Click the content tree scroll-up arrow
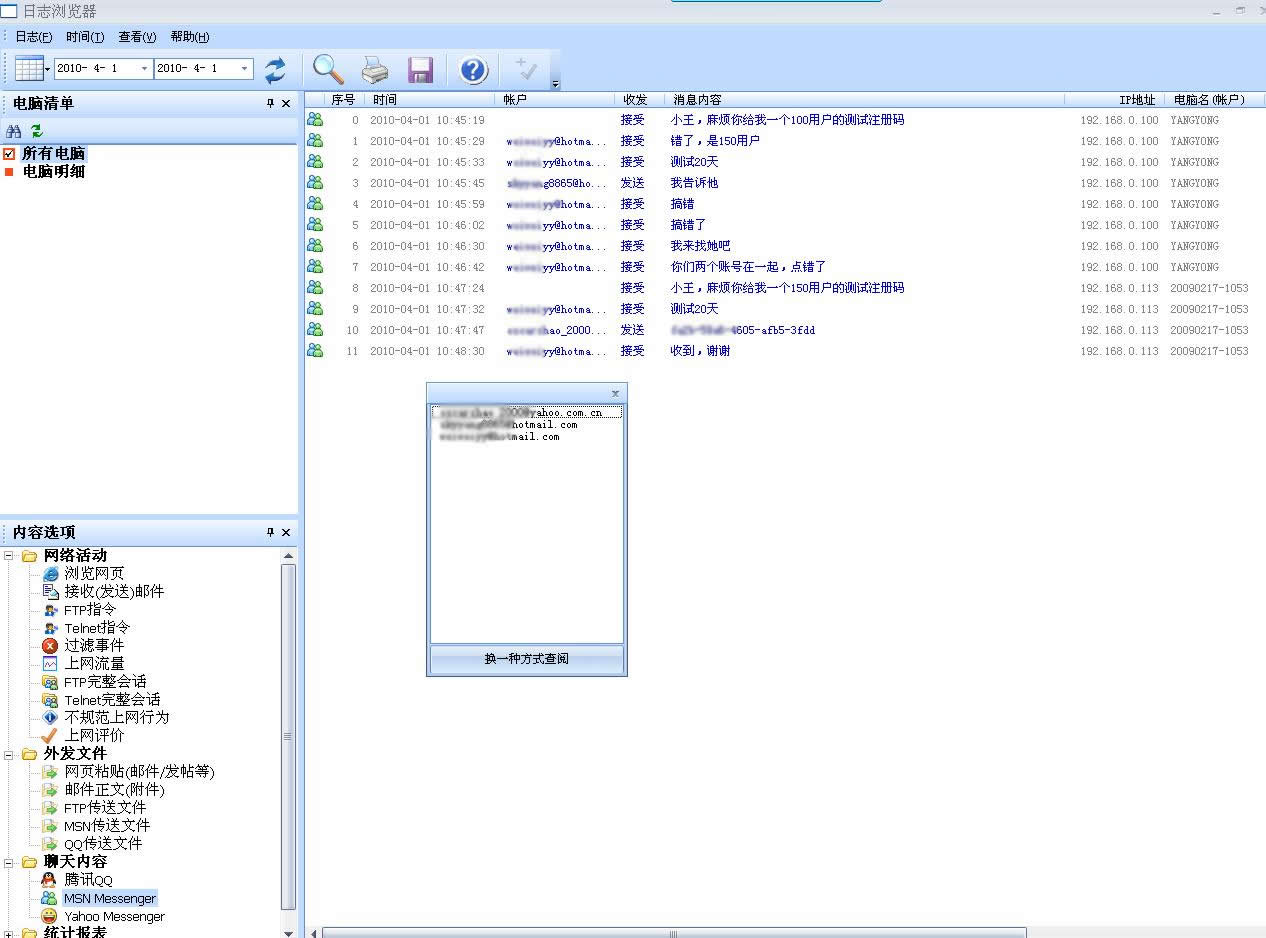The height and width of the screenshot is (938, 1266). 288,555
